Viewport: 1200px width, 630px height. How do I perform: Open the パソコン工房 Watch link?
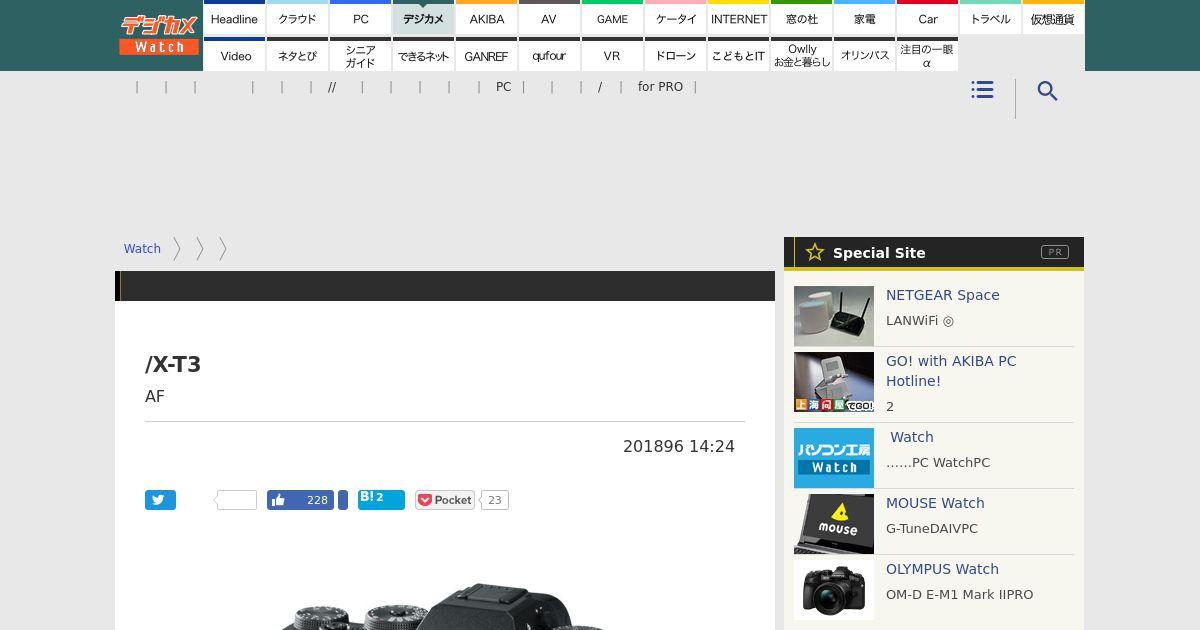coord(912,437)
